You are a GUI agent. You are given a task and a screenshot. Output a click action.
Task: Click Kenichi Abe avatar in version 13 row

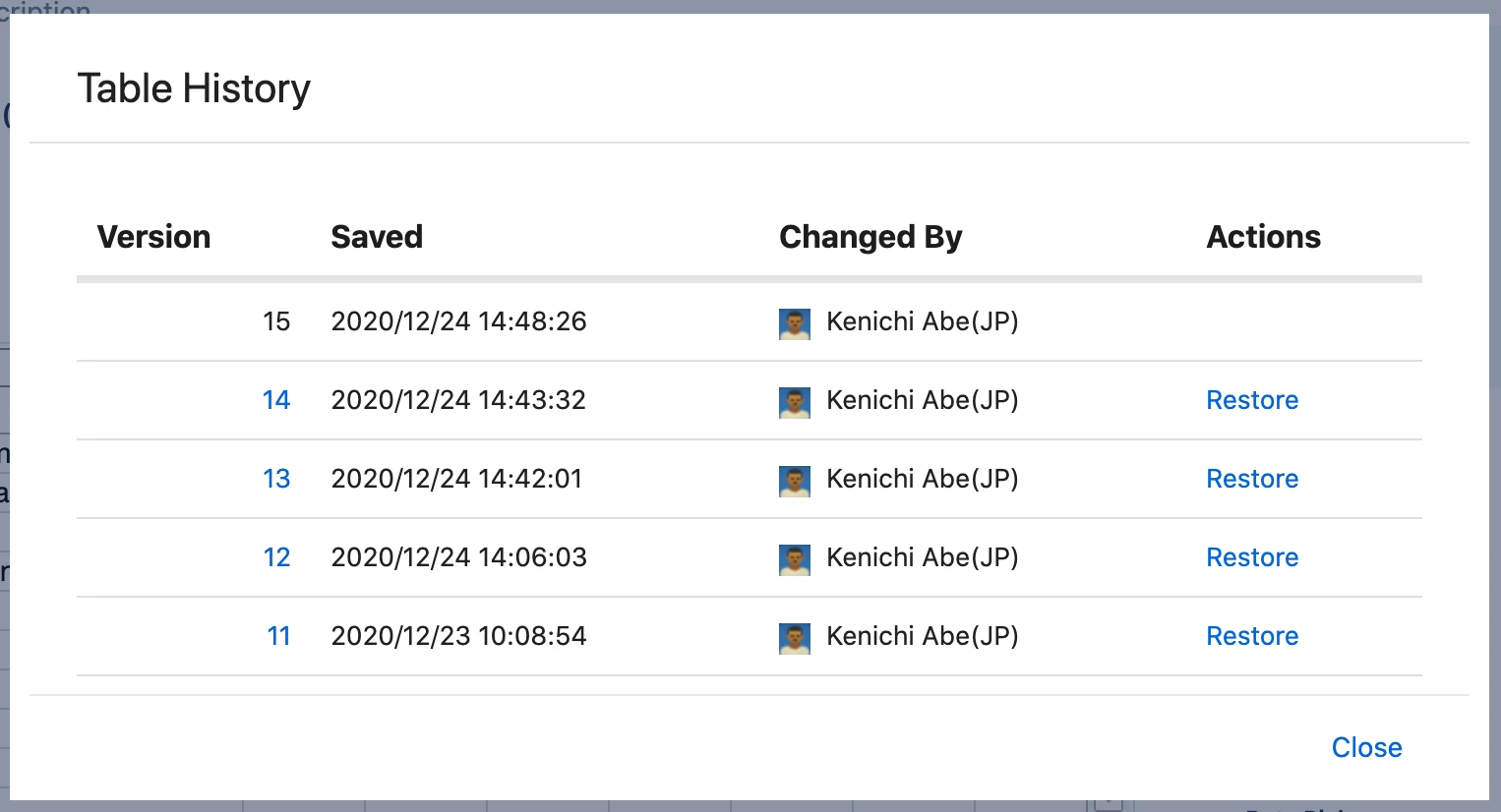tap(795, 481)
